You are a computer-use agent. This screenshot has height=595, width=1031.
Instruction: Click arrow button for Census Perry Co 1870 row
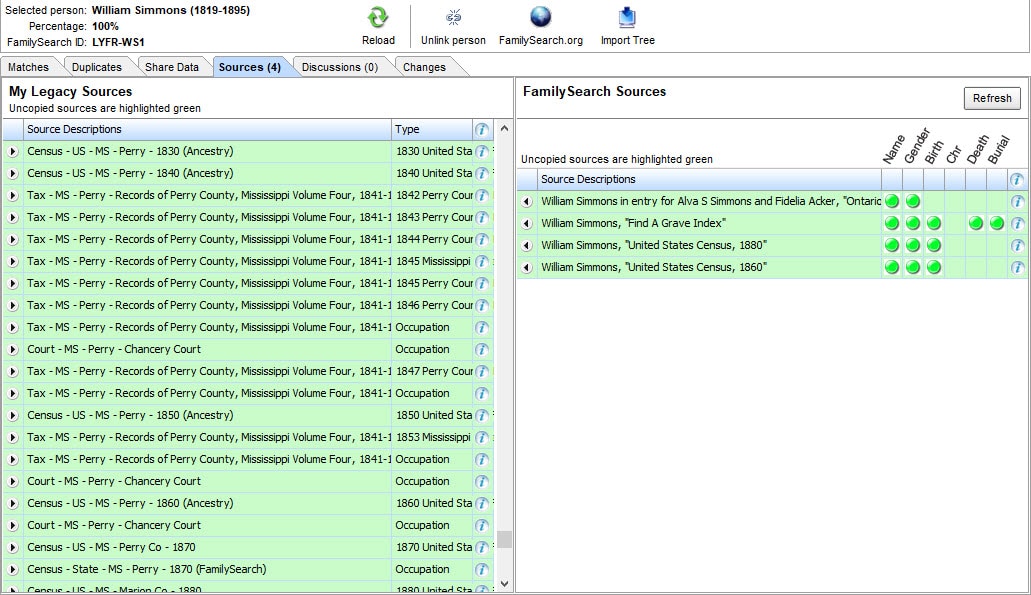[12, 548]
